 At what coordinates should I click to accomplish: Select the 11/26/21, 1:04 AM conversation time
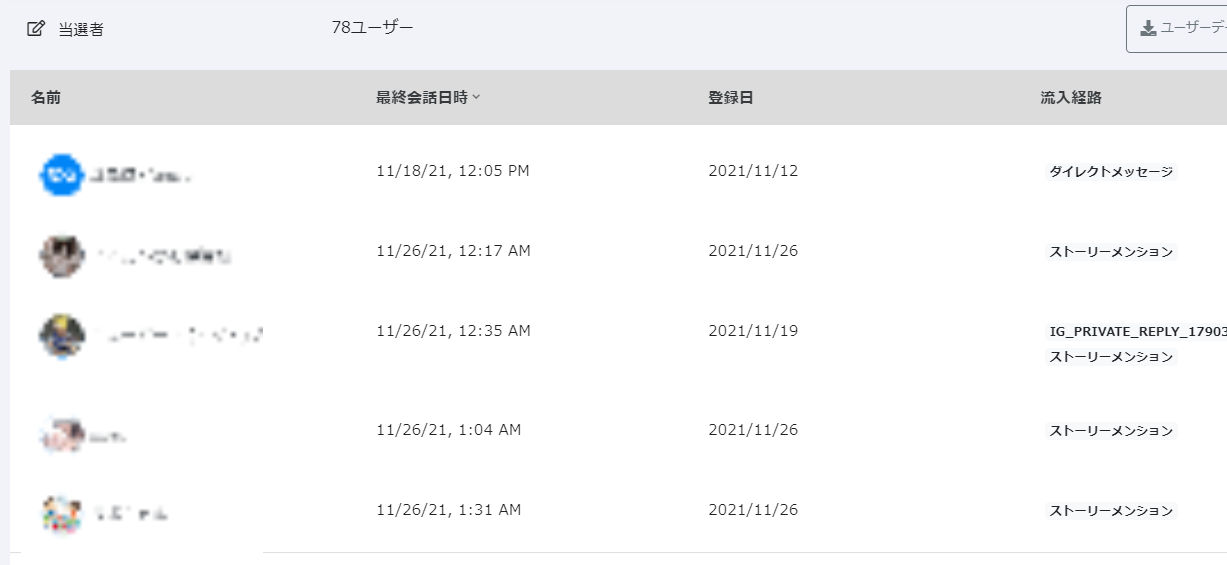[448, 430]
